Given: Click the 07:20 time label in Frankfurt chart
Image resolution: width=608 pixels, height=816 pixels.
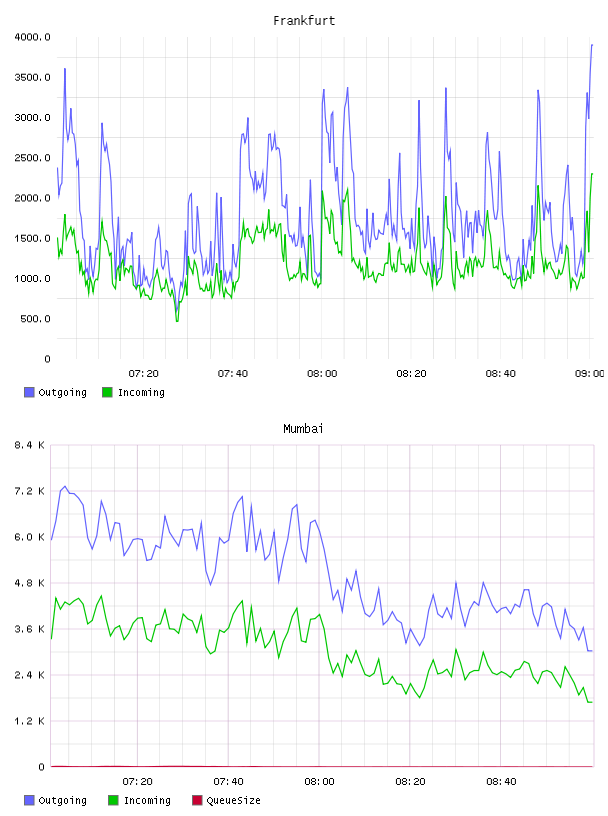Looking at the screenshot, I should point(143,374).
